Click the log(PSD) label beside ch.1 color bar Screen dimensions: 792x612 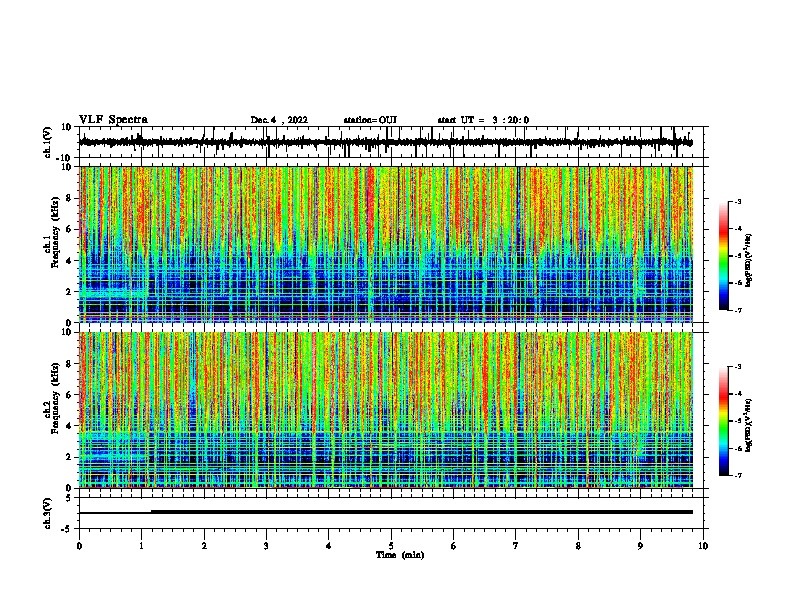pyautogui.click(x=748, y=260)
